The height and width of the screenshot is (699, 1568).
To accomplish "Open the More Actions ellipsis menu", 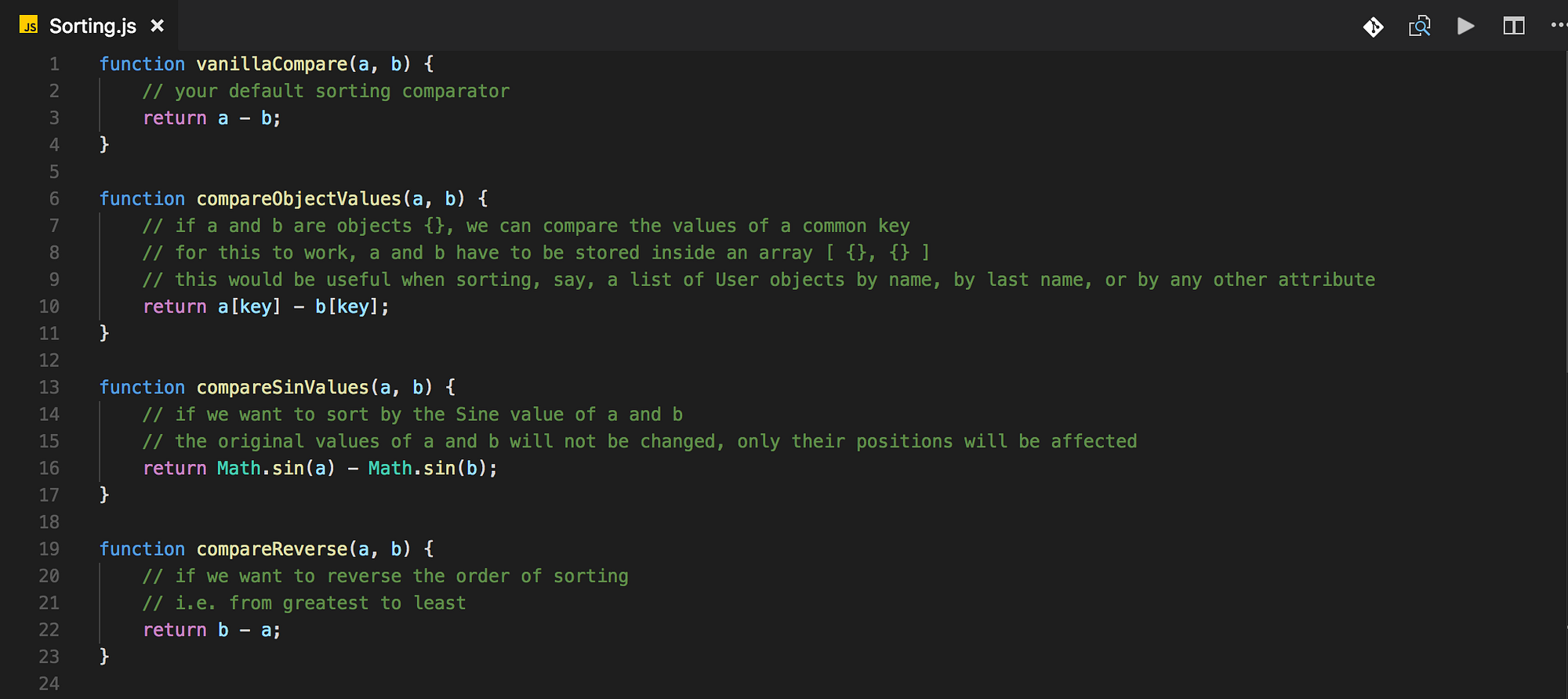I will click(1559, 26).
